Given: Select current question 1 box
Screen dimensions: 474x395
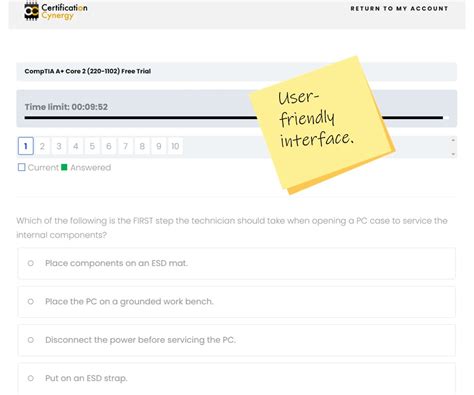Looking at the screenshot, I should pyautogui.click(x=26, y=146).
